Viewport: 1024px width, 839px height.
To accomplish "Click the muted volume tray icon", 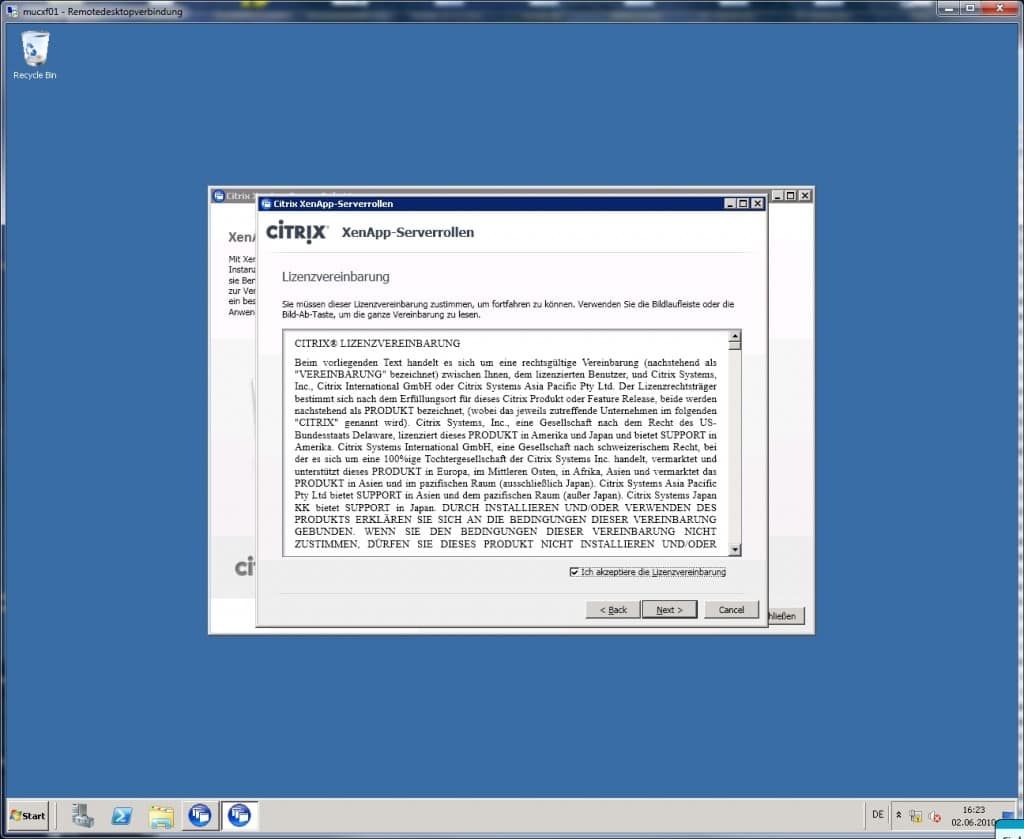I will pos(935,816).
